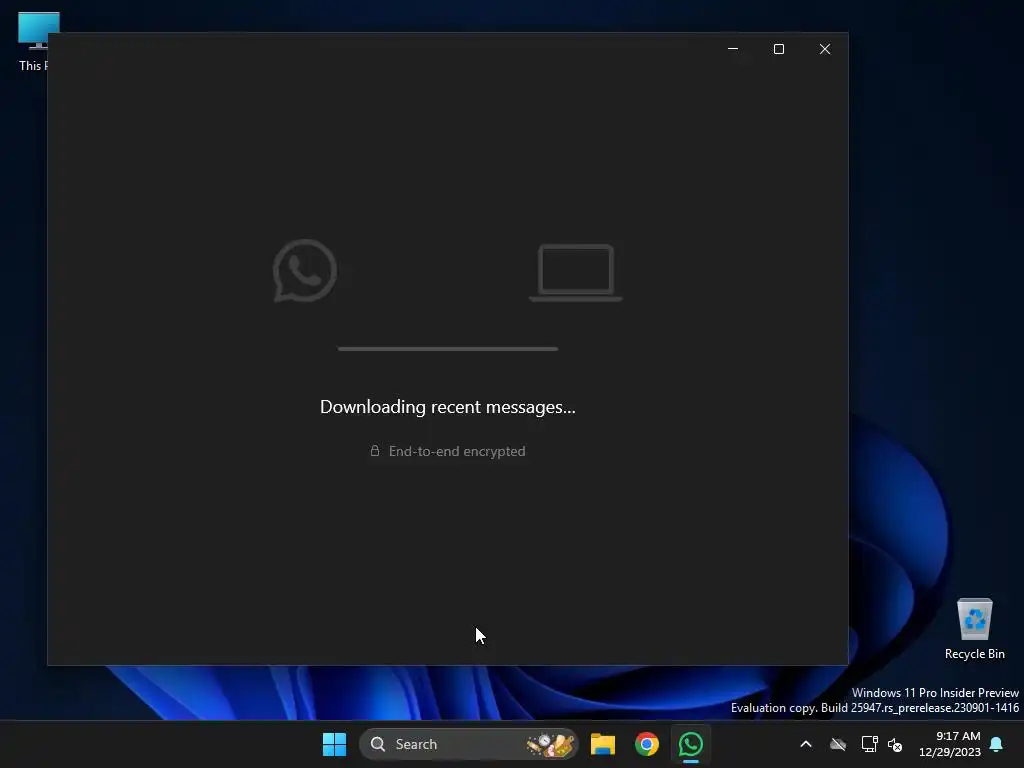The width and height of the screenshot is (1024, 768).
Task: Open File Explorer from the taskbar
Action: pyautogui.click(x=603, y=744)
